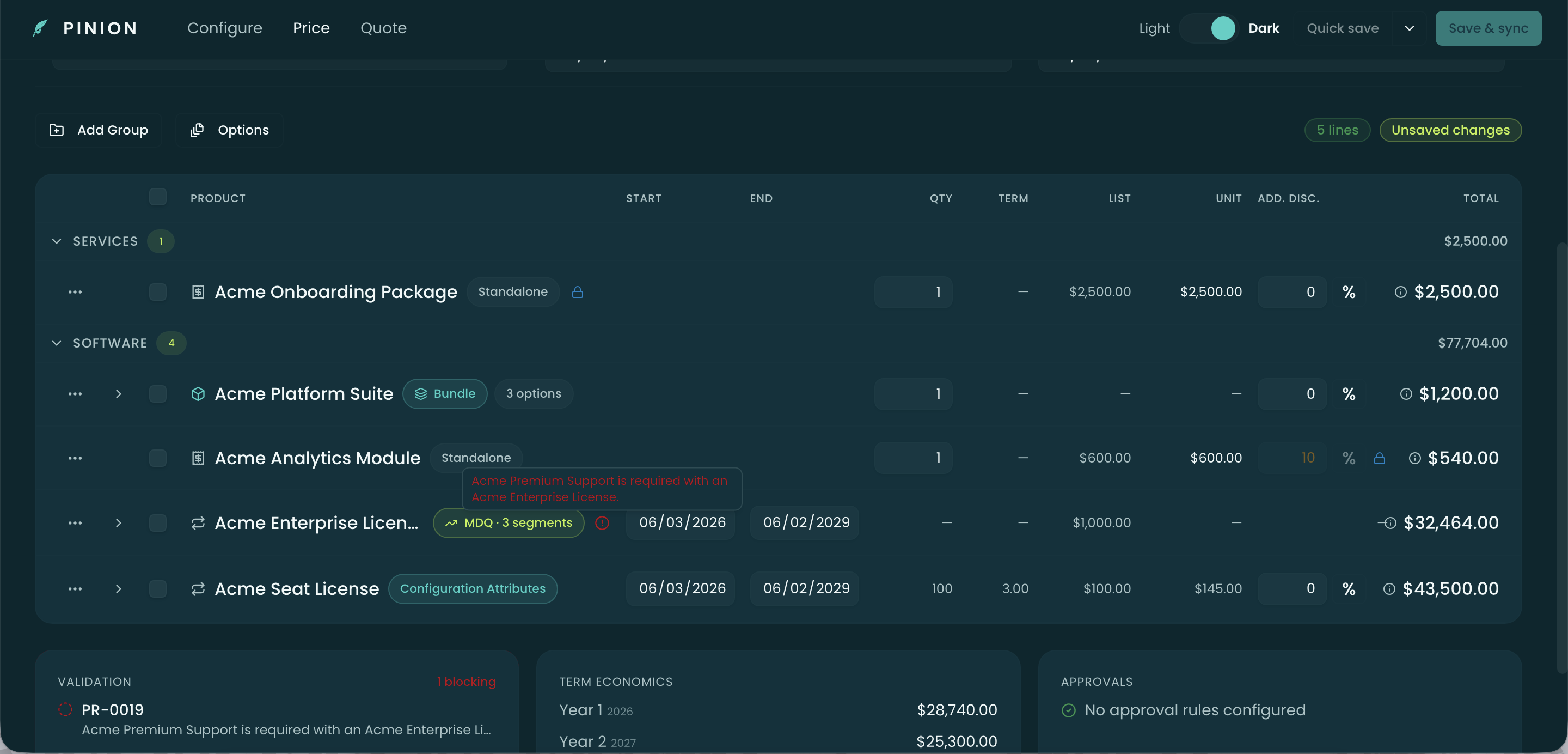Expand the Acme Enterprise License row
Image resolution: width=1568 pixels, height=754 pixels.
pos(118,522)
